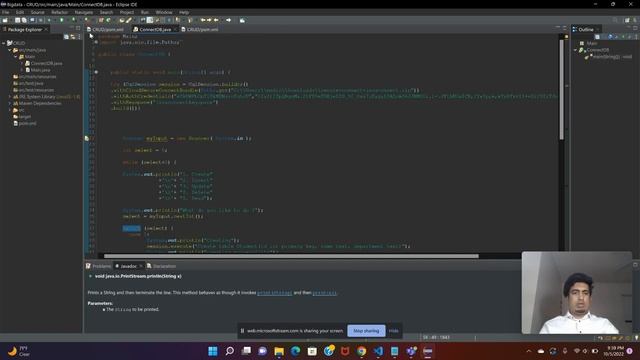Click the Back navigation arrow in toolbar
The width and height of the screenshot is (640, 360).
coord(216,20)
